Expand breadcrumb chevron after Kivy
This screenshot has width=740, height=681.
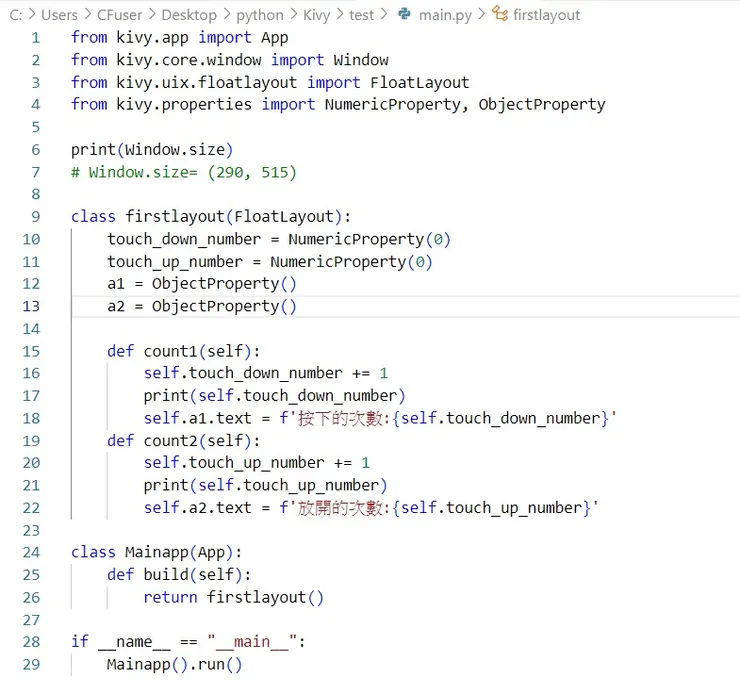340,14
